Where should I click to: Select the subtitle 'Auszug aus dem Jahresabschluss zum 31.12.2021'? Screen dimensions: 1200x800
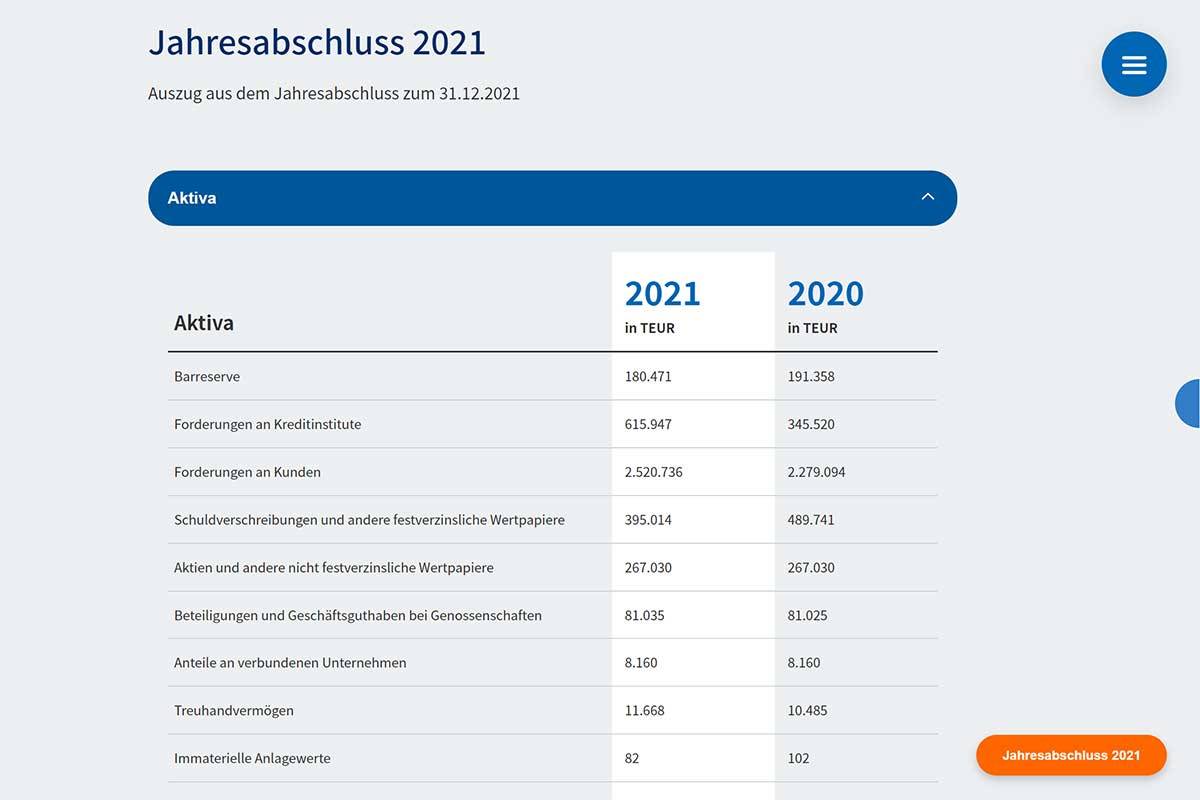tap(334, 93)
